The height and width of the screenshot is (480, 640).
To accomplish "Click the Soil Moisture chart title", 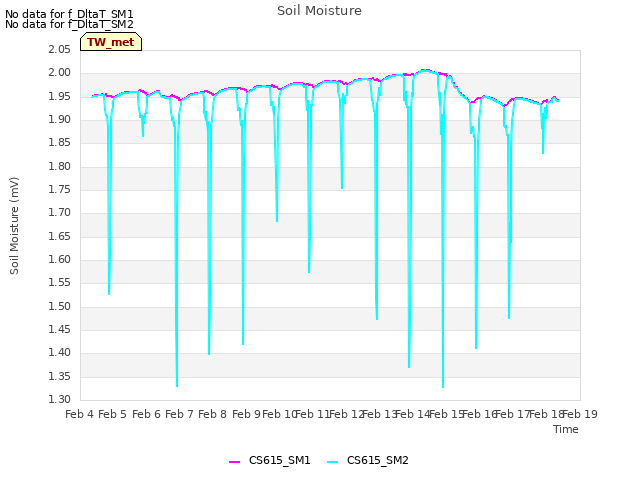I will 319,11.
